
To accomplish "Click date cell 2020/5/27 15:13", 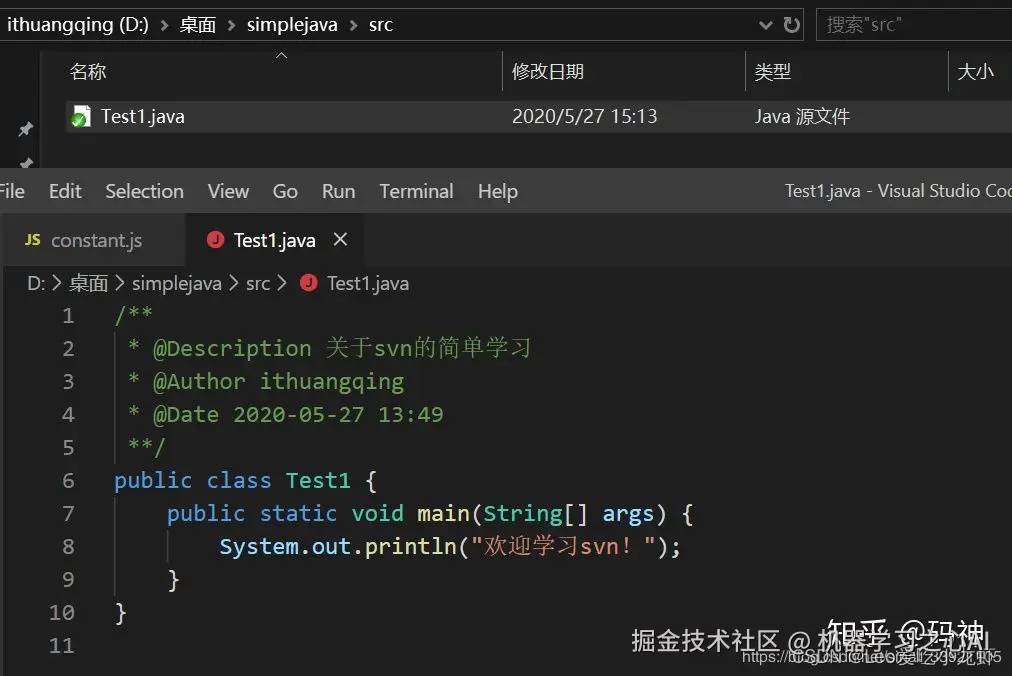I will coord(584,117).
